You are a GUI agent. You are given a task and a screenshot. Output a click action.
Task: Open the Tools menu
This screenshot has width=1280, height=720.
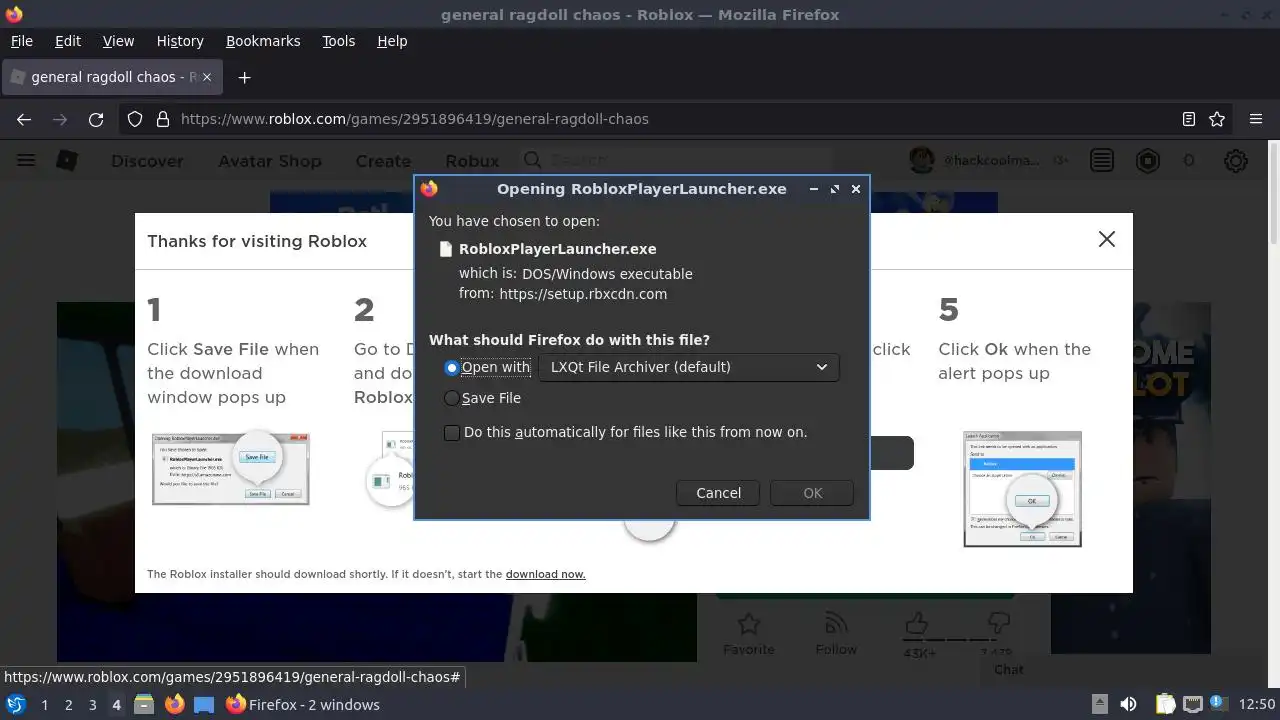pos(338,41)
